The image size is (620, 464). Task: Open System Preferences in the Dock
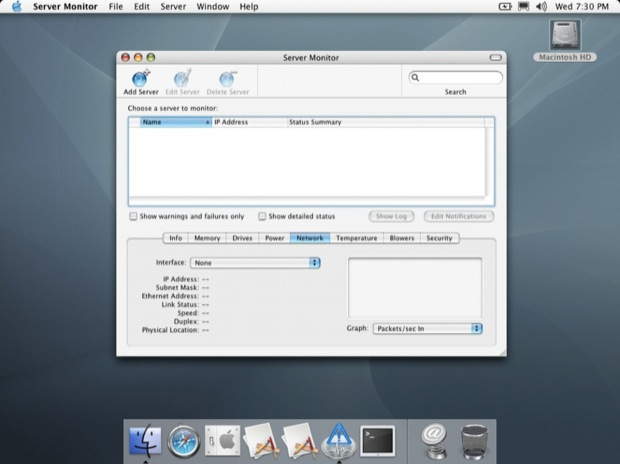pyautogui.click(x=222, y=441)
